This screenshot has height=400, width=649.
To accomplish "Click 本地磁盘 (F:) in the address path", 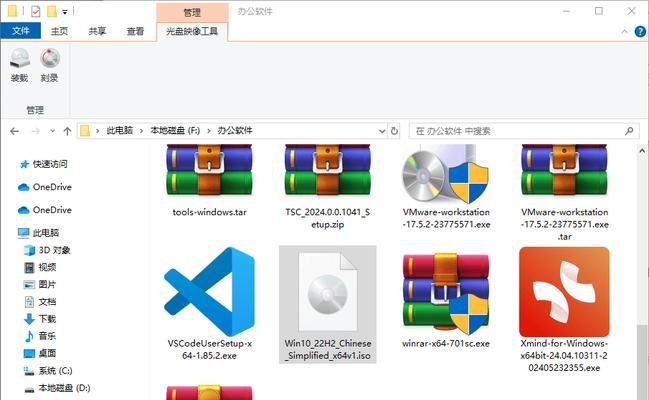I will pyautogui.click(x=175, y=131).
